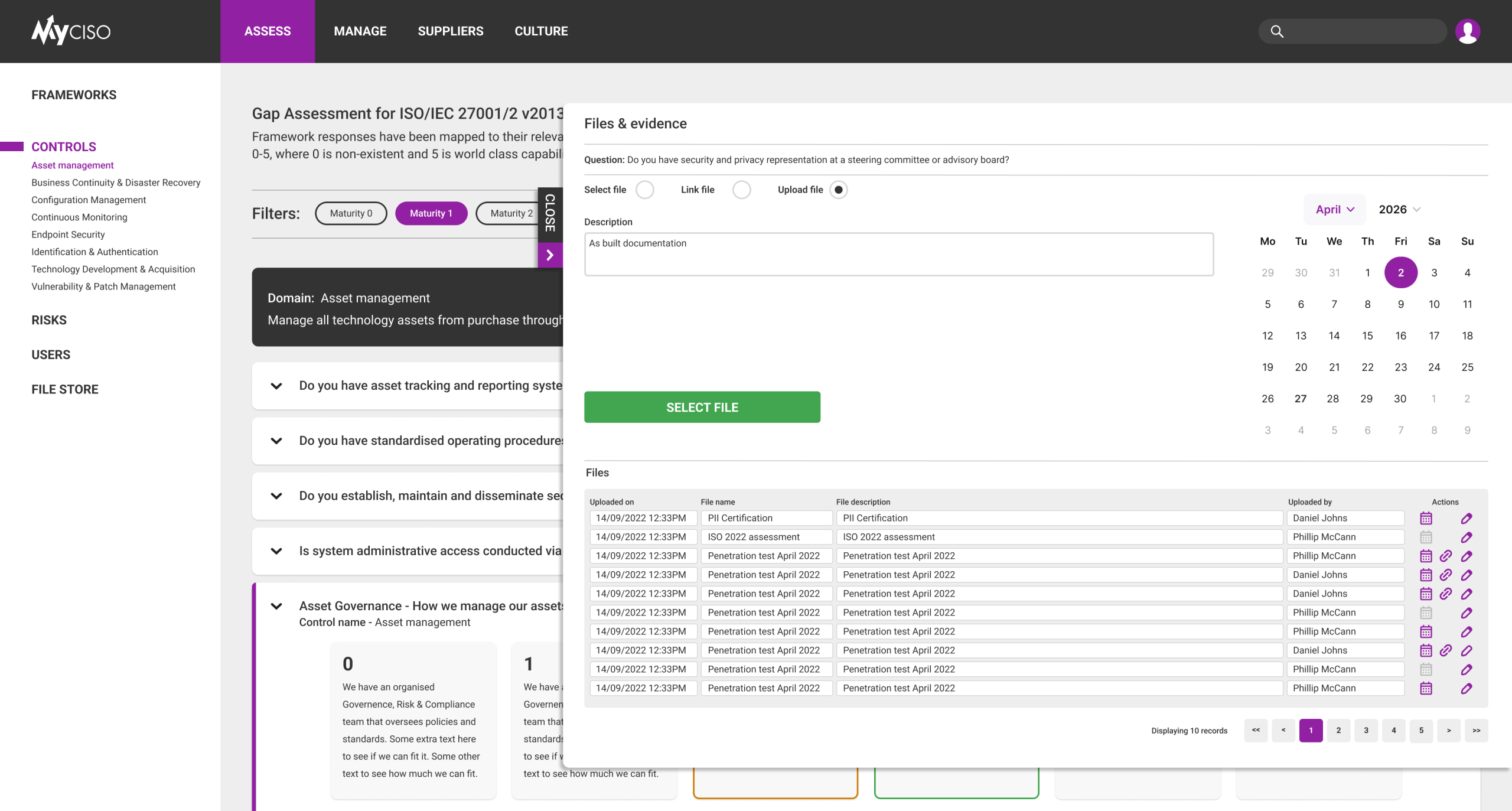
Task: Open the 2026 year dropdown
Action: point(1399,210)
